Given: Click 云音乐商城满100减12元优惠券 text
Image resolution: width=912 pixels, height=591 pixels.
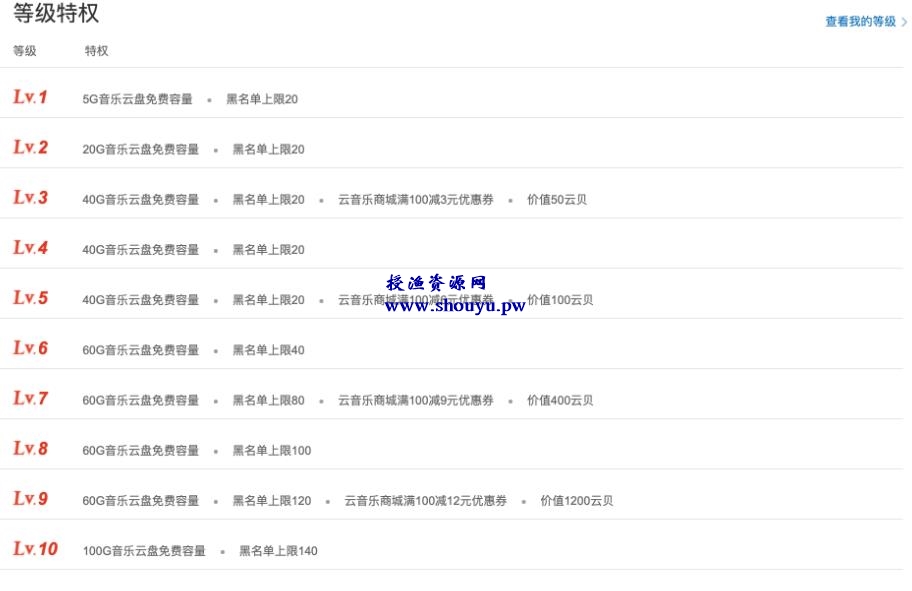Looking at the screenshot, I should [425, 500].
